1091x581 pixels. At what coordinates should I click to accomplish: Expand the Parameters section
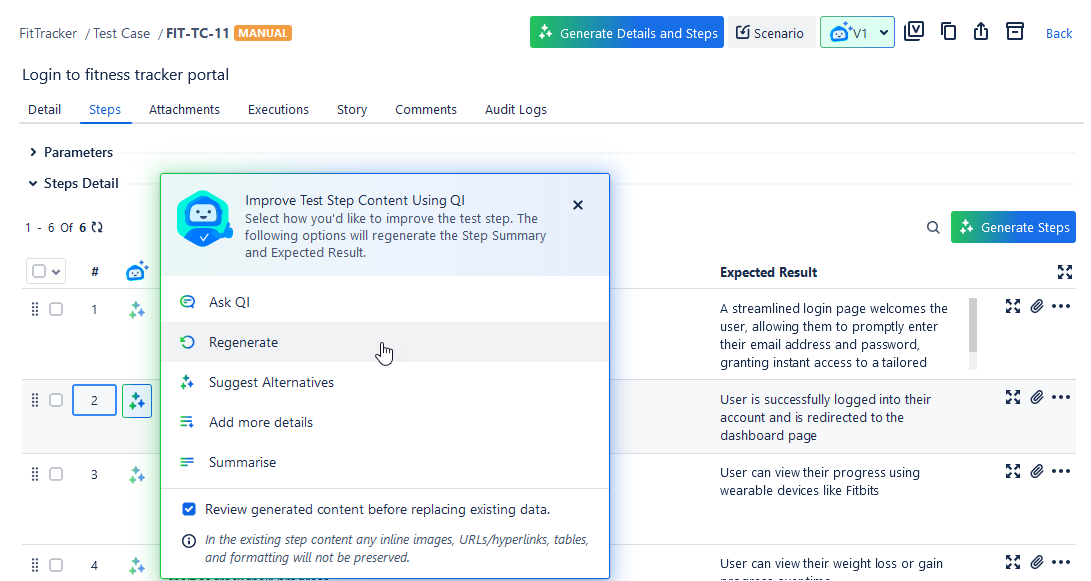(33, 153)
